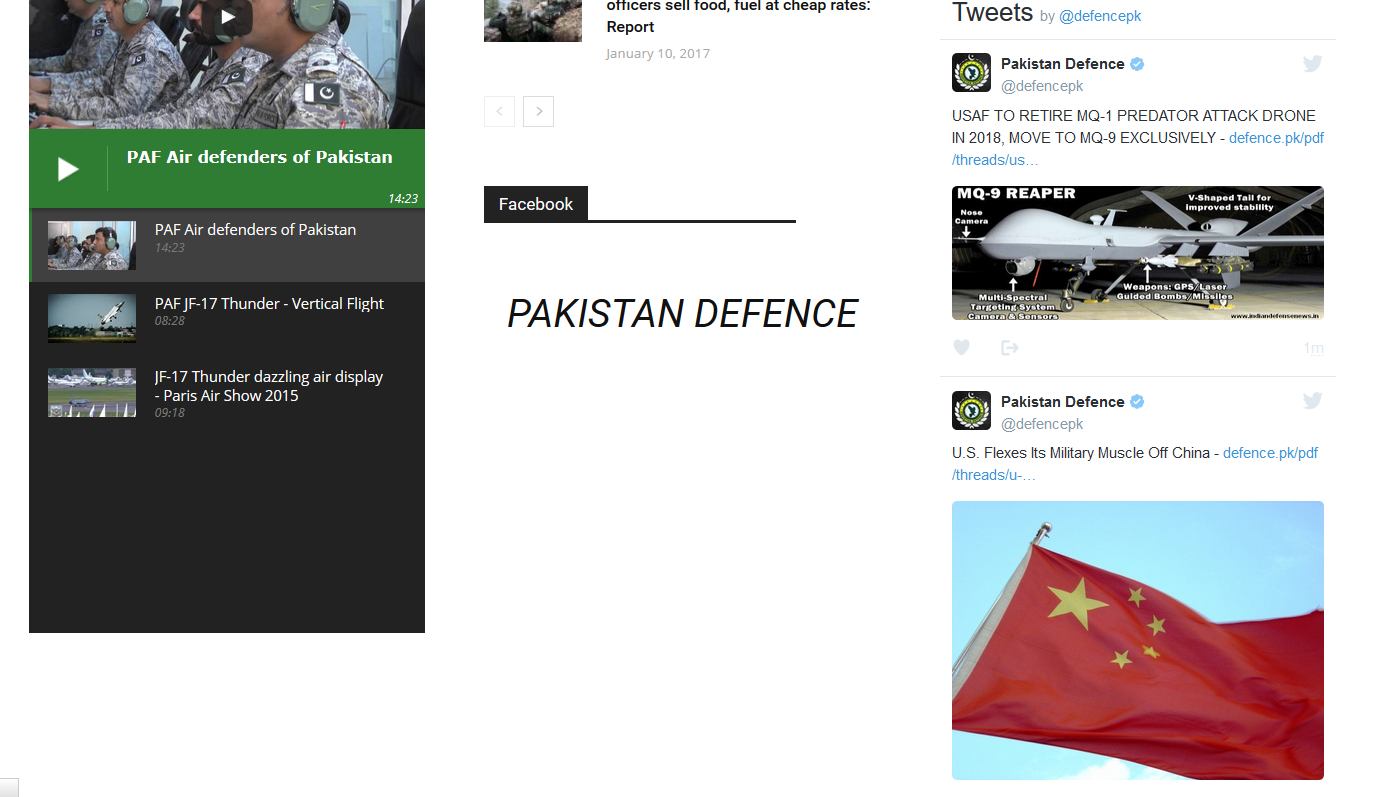This screenshot has height=797, width=1388.
Task: Click verified badge on MQ-1 Predator tweet
Action: [x=1137, y=64]
